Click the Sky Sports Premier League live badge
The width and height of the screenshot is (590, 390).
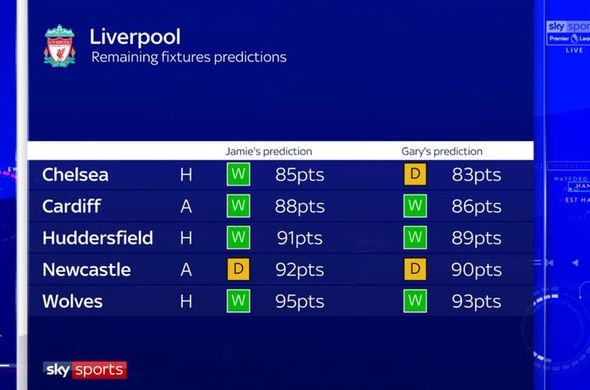pos(568,37)
